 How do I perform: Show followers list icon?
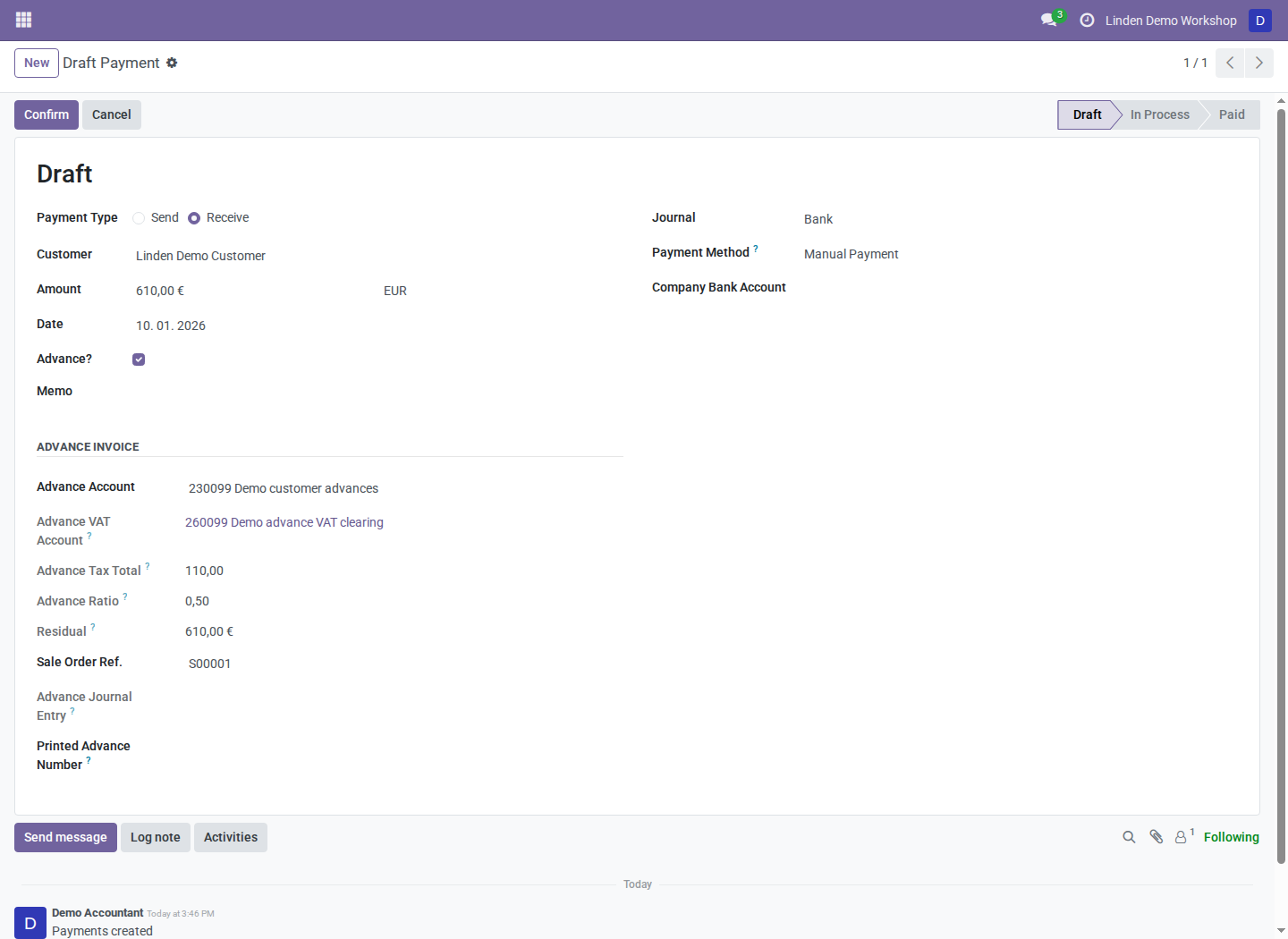pyautogui.click(x=1182, y=837)
